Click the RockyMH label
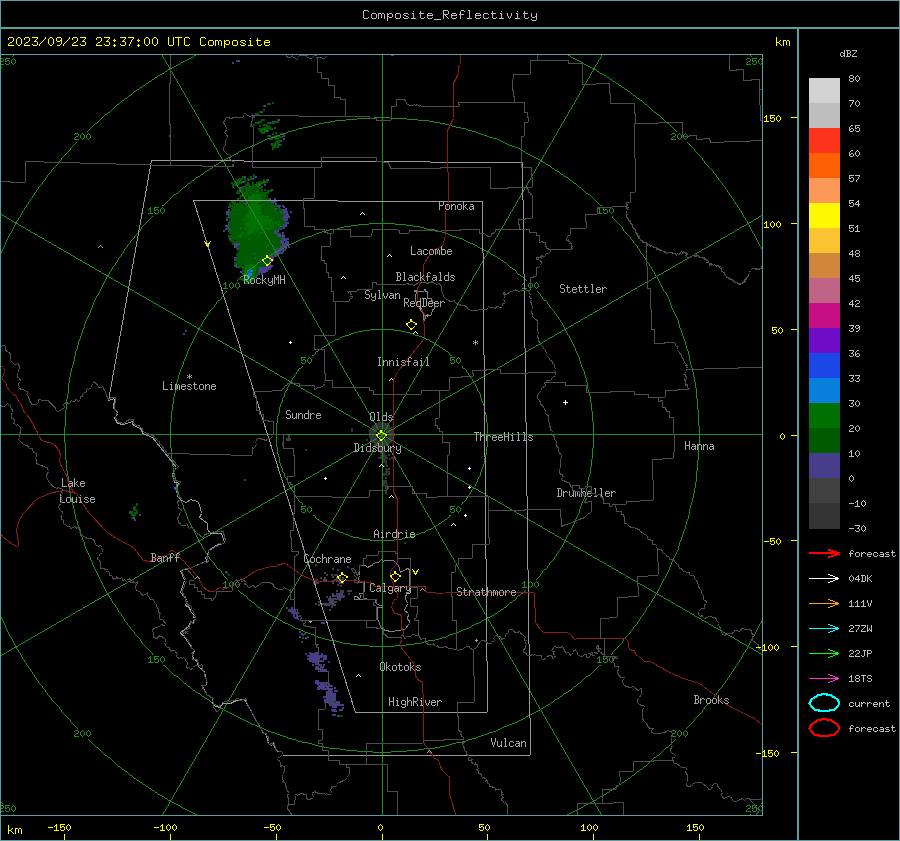900x841 pixels. coord(264,280)
